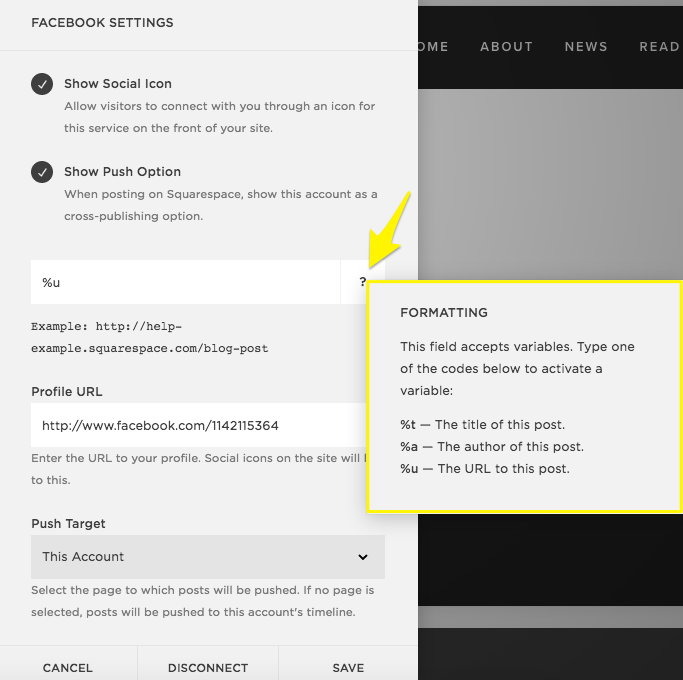The width and height of the screenshot is (683, 680).
Task: Select the Read navigation link
Action: point(659,46)
